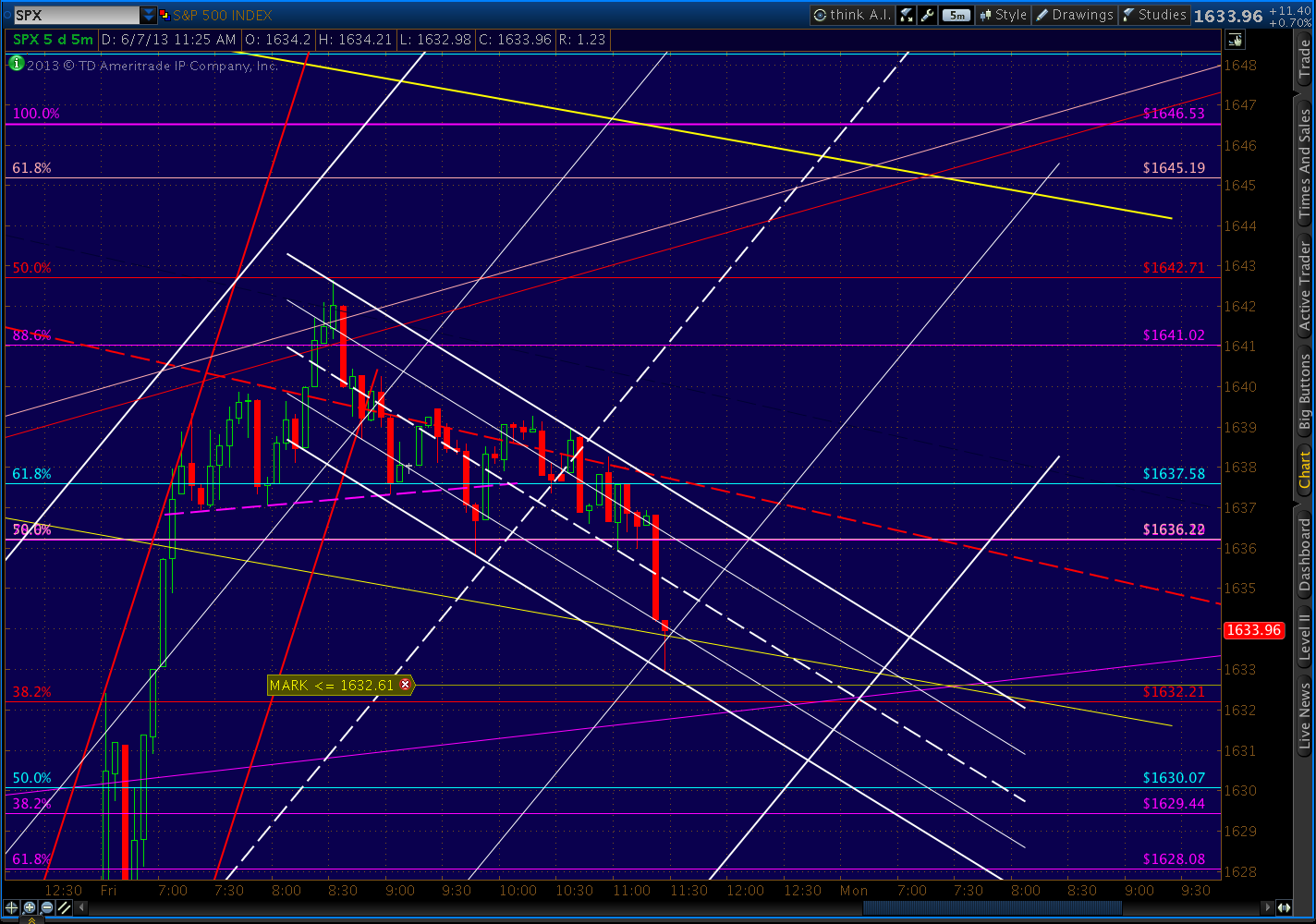Open the Level II side tab

tap(1304, 638)
